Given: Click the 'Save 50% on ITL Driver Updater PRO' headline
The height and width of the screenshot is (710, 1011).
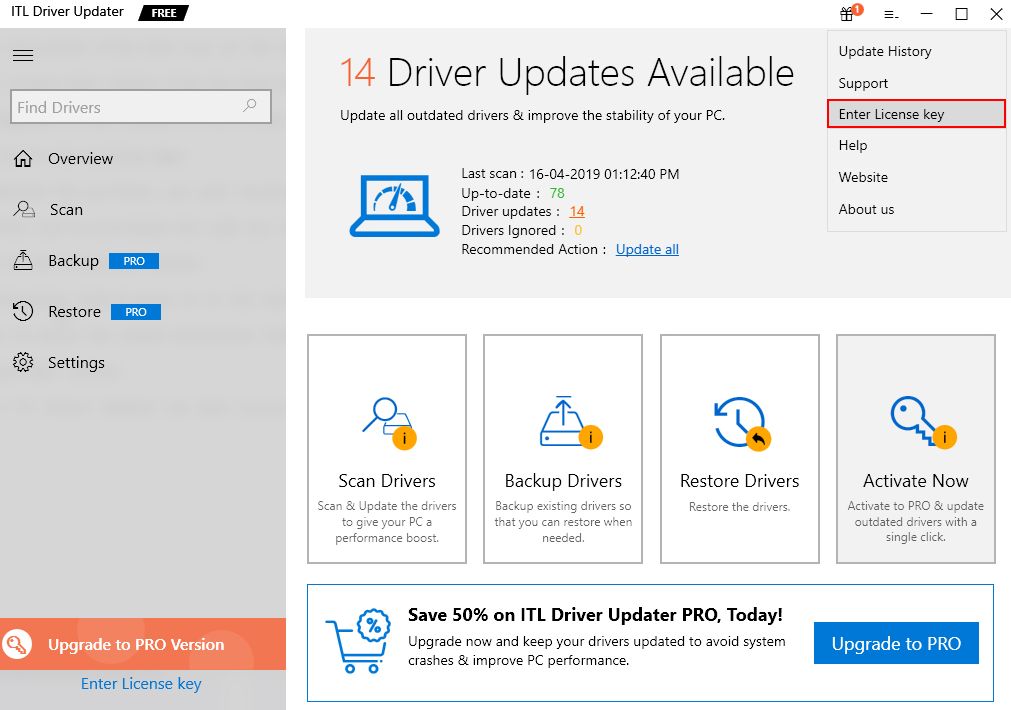Looking at the screenshot, I should tap(595, 615).
